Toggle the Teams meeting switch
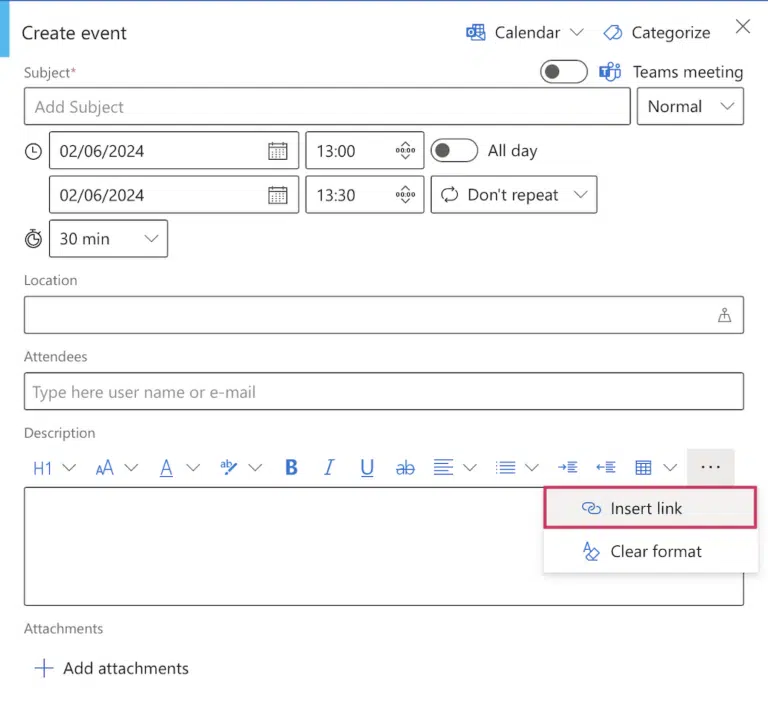The image size is (768, 705). pos(564,72)
